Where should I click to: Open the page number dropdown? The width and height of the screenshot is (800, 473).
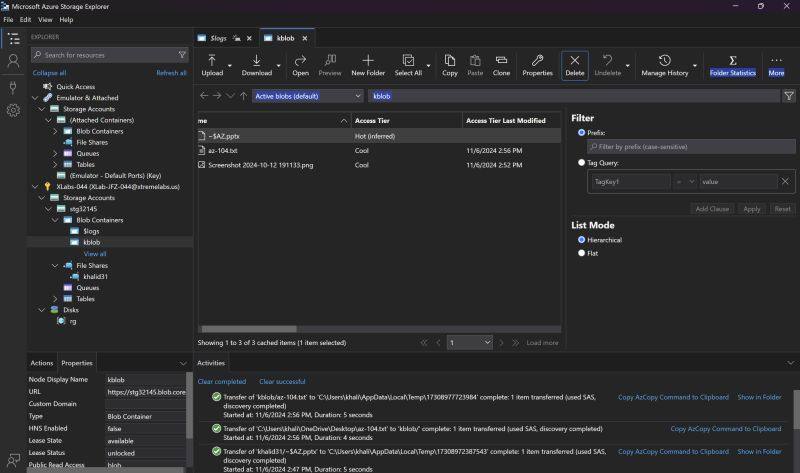(x=470, y=342)
